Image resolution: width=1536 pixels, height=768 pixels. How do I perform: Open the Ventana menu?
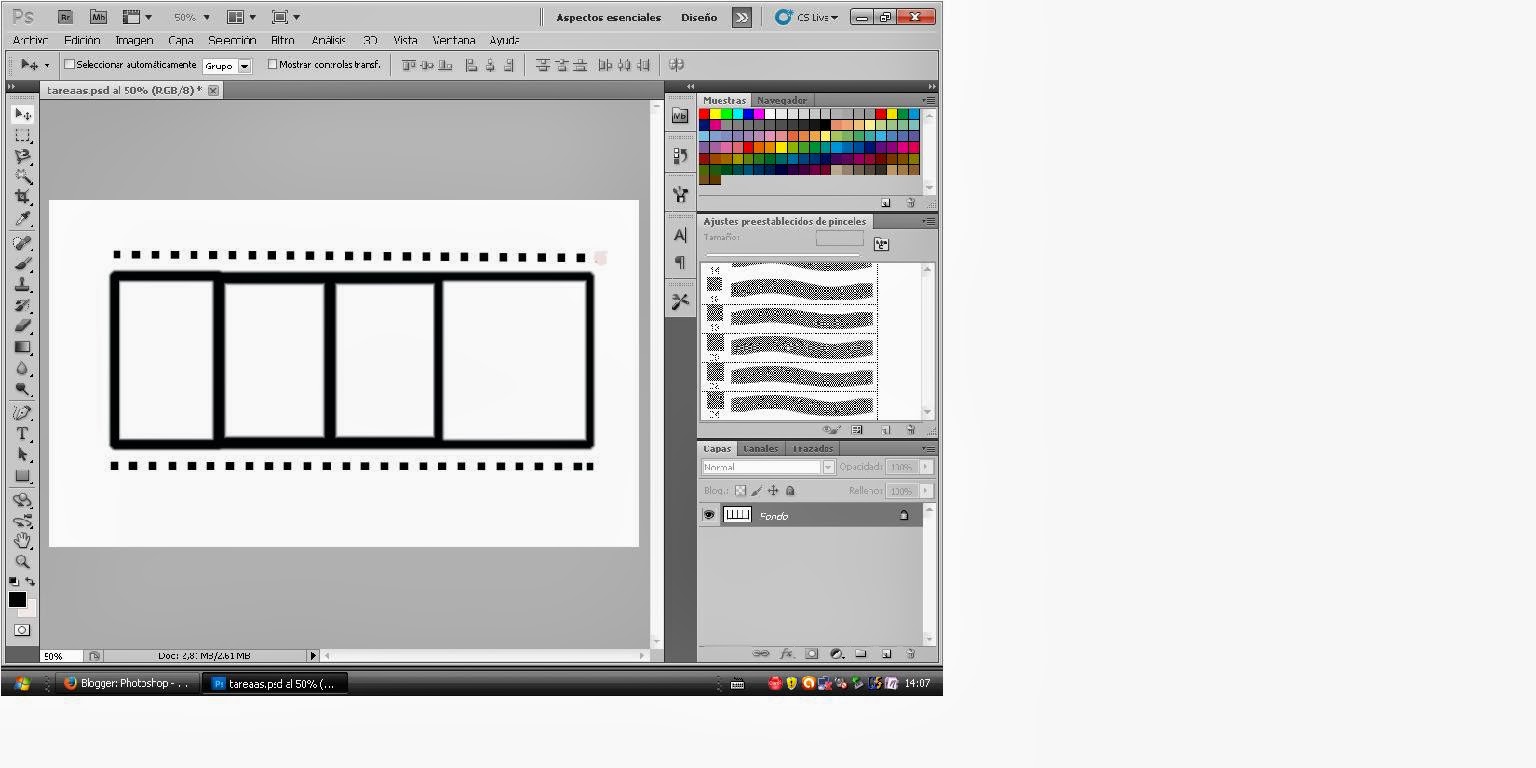pos(454,40)
